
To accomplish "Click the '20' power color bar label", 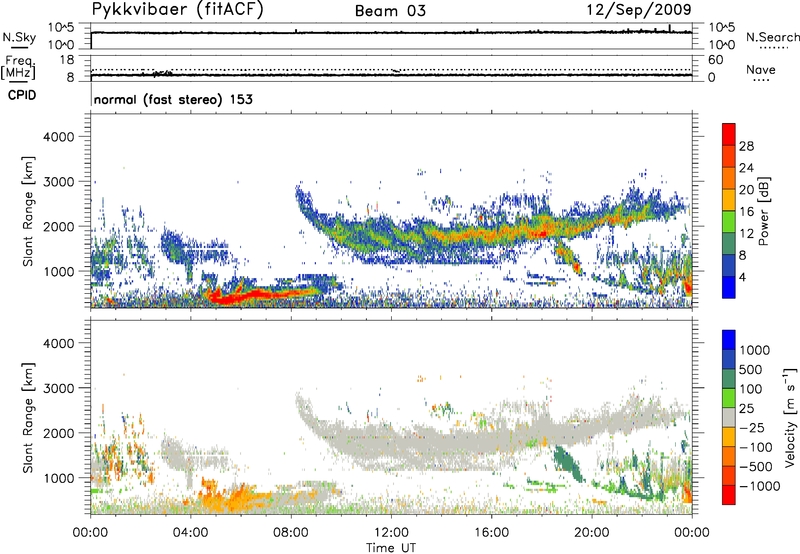I will tap(746, 190).
